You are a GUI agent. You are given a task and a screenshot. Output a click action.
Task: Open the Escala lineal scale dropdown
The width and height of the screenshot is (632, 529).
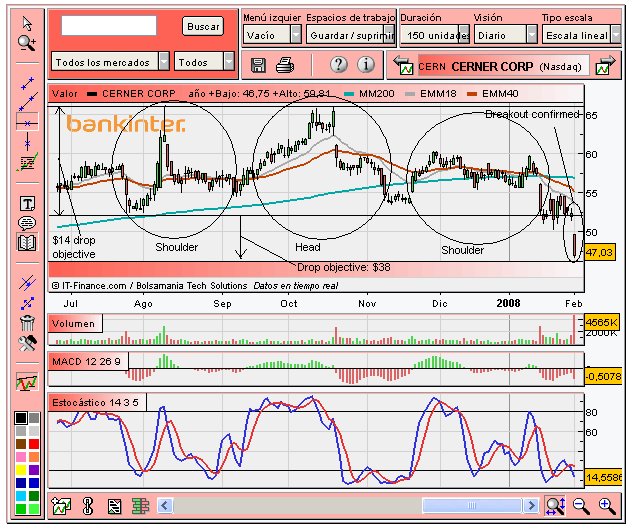[581, 35]
